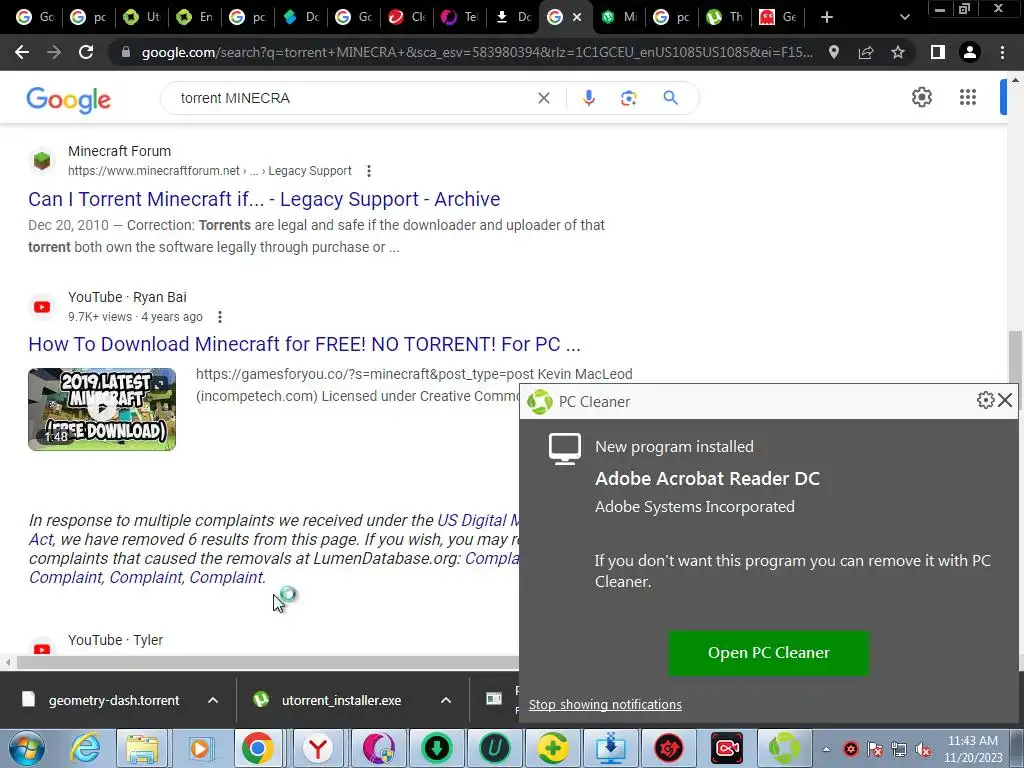The image size is (1024, 768).
Task: Switch to the 'Mi' browser tab
Action: pos(619,17)
